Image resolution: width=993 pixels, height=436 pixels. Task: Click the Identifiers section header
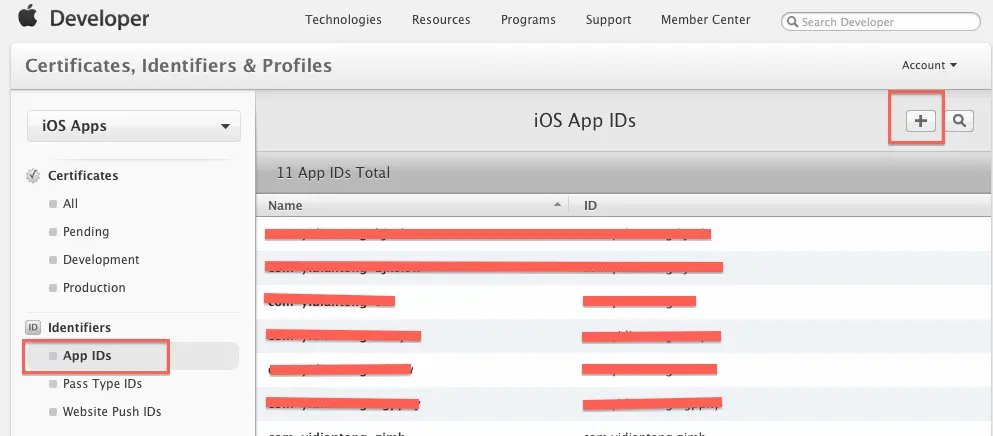79,328
